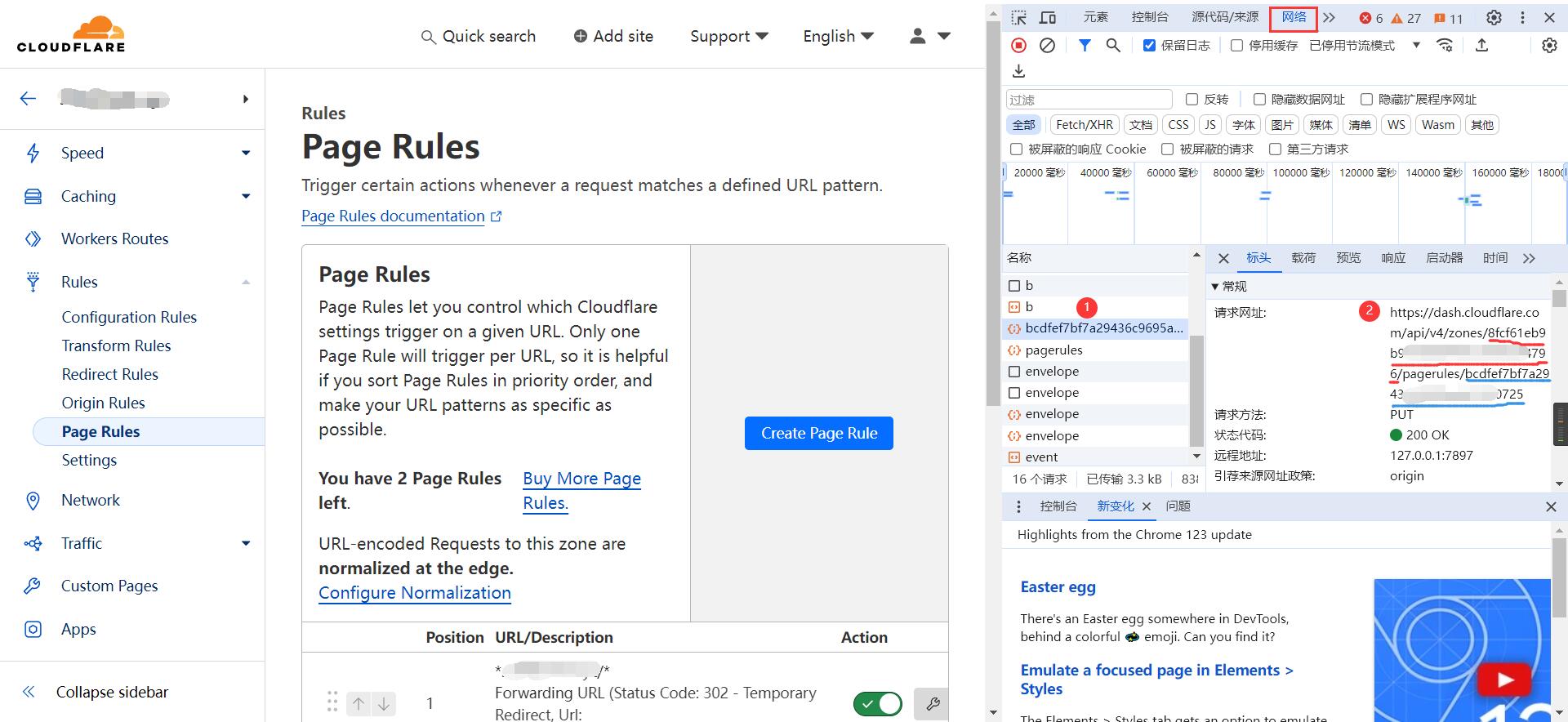Click the record network log icon
Image resolution: width=1568 pixels, height=722 pixels.
[1018, 46]
